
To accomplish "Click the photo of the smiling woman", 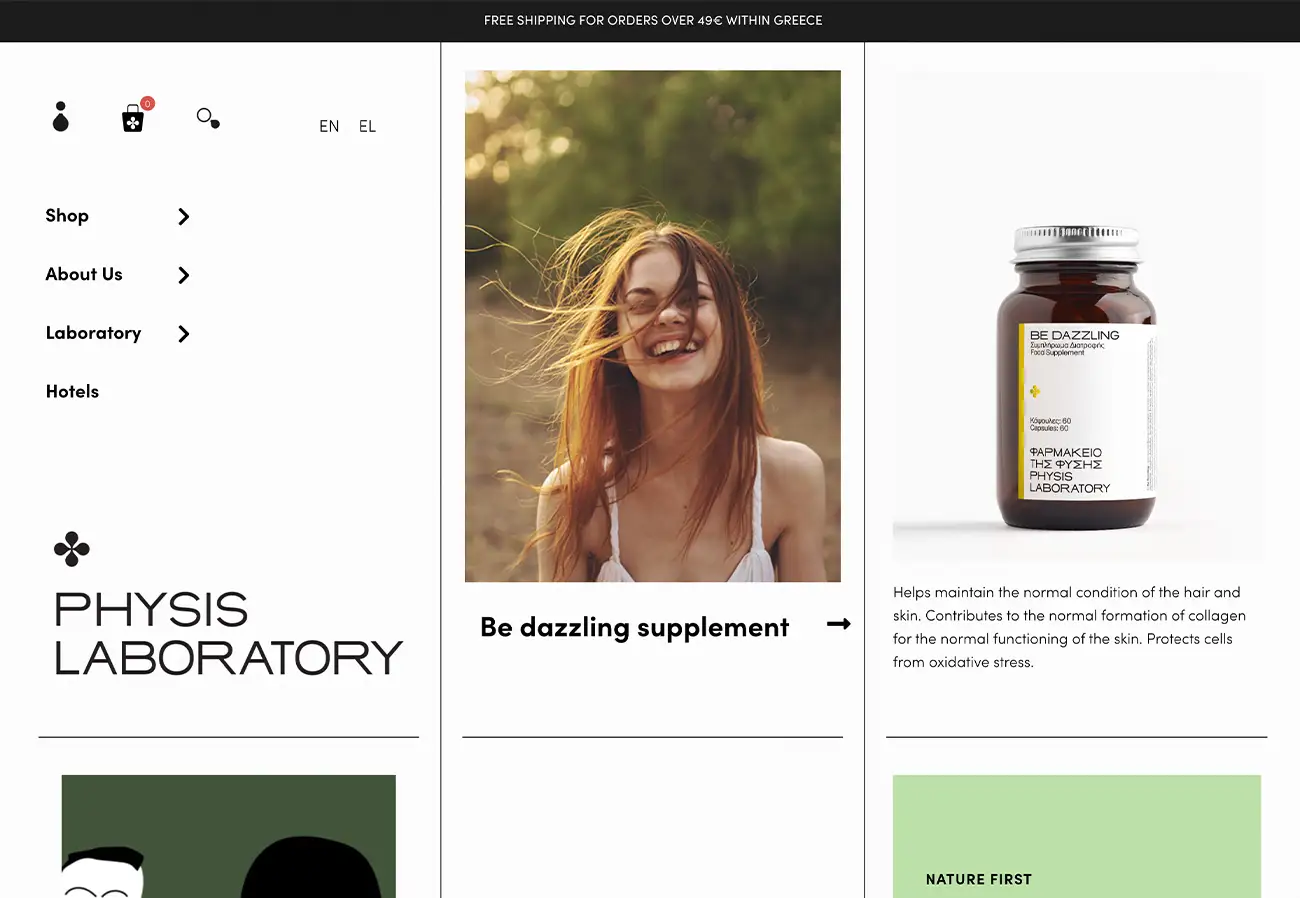I will click(653, 326).
